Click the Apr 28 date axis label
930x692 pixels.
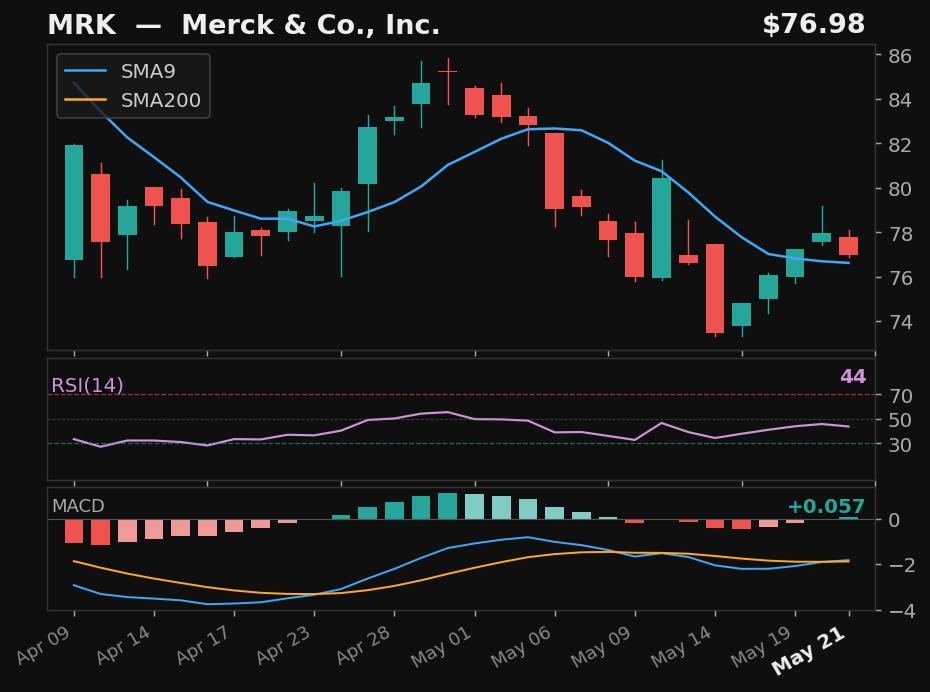(365, 645)
